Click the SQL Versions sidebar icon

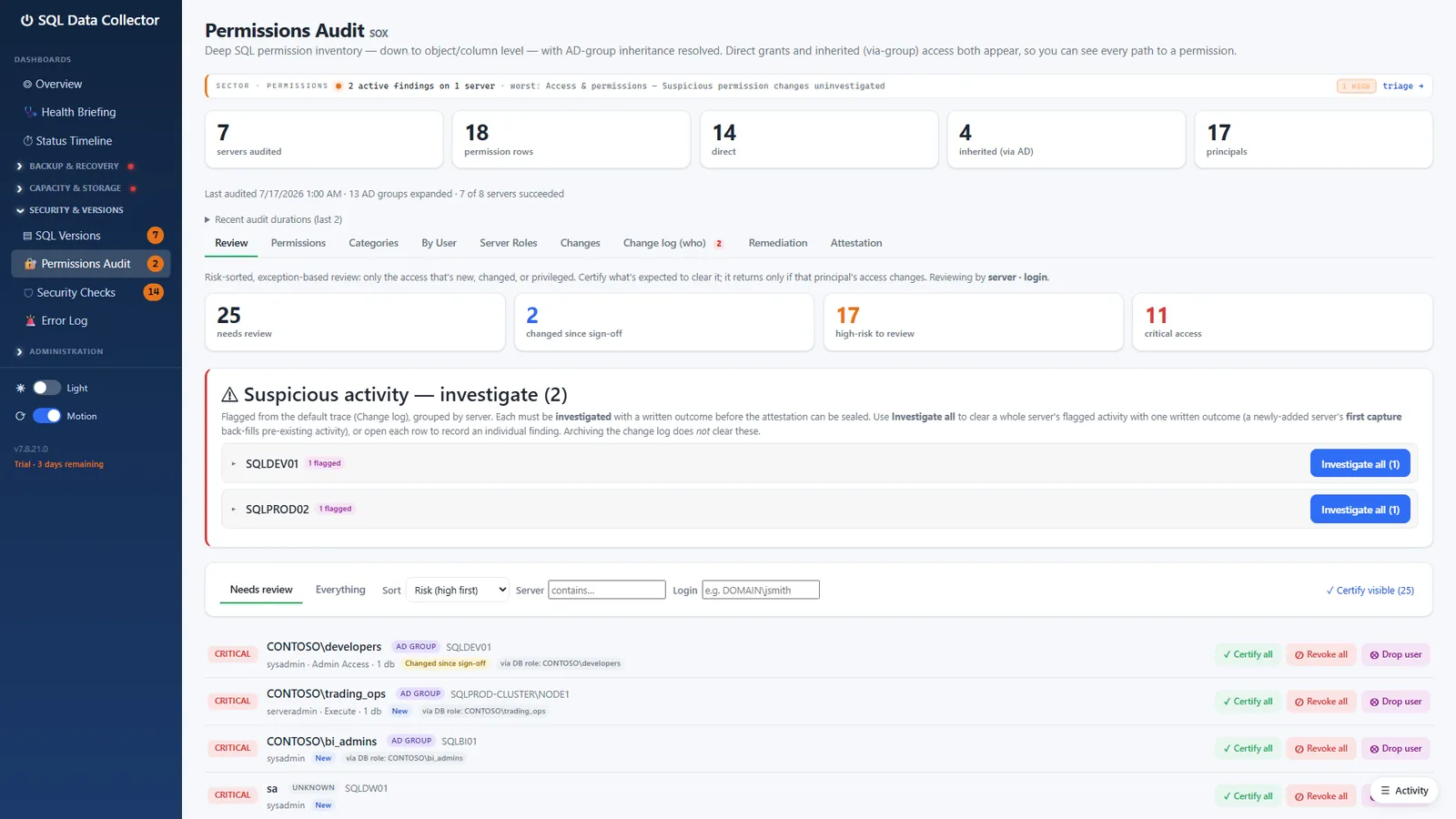click(27, 236)
